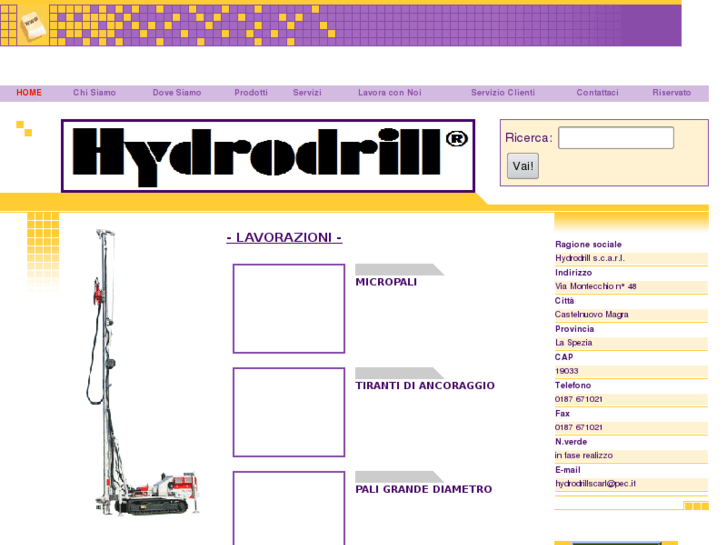The image size is (727, 545).
Task: Go to Dove Siamo
Action: coord(177,93)
